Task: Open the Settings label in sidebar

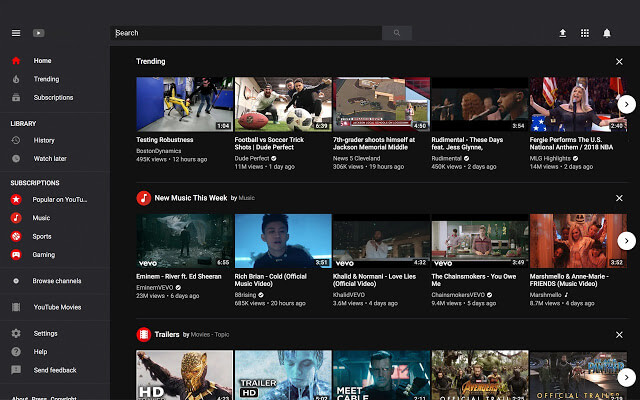Action: click(x=45, y=333)
